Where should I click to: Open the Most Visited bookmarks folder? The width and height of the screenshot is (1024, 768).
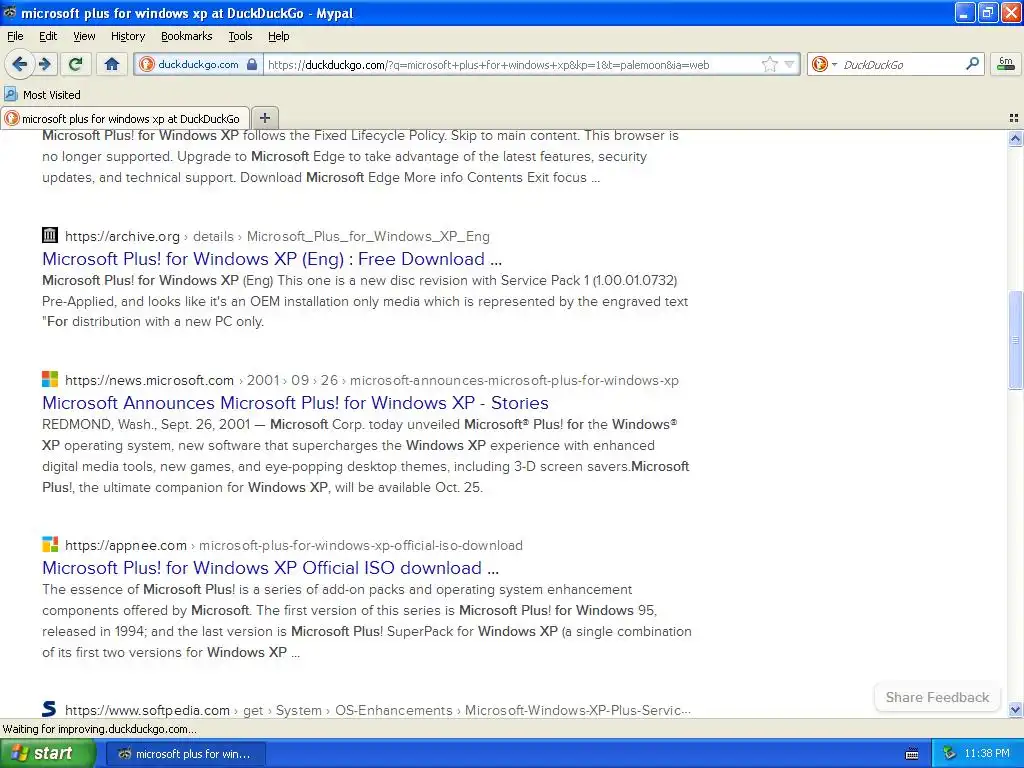(43, 95)
